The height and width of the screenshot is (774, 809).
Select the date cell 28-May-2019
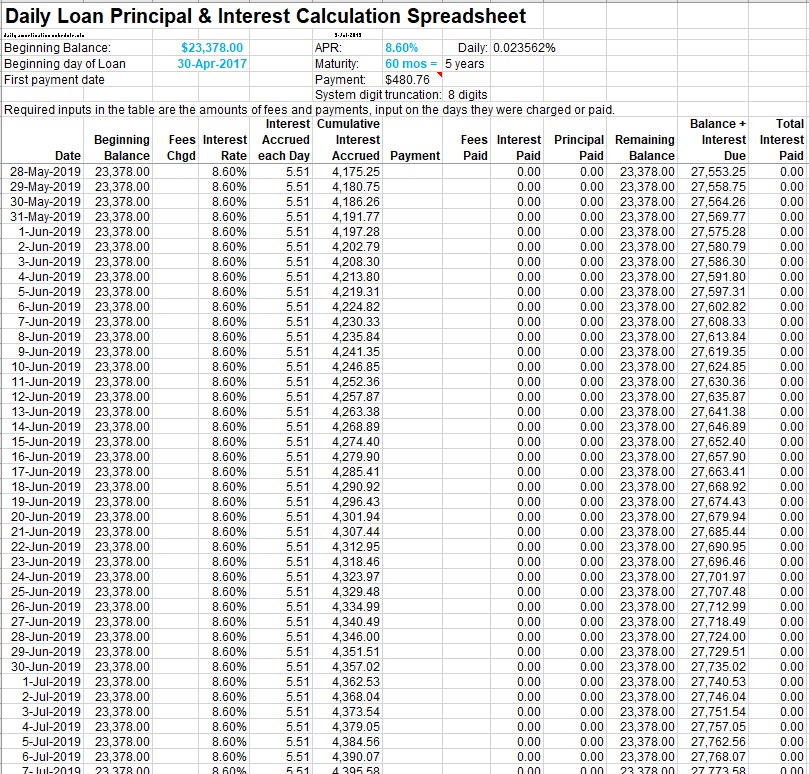coord(45,172)
